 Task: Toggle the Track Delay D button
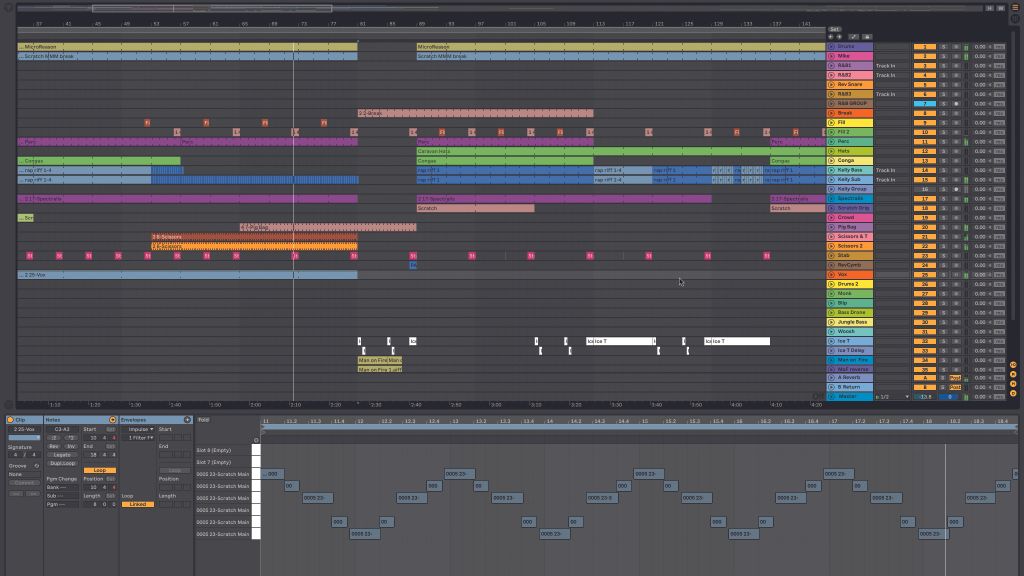click(1014, 393)
